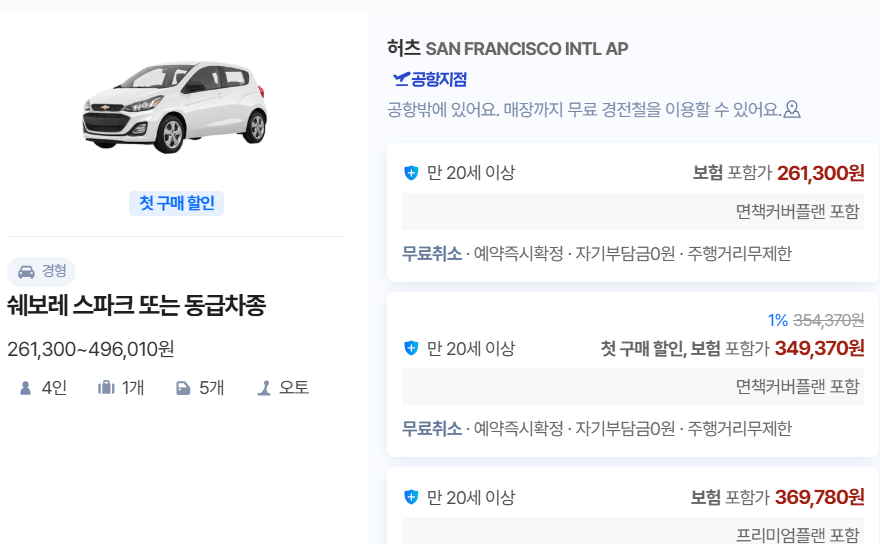Click the gear shift icon for 오토
The width and height of the screenshot is (880, 544).
pyautogui.click(x=264, y=388)
